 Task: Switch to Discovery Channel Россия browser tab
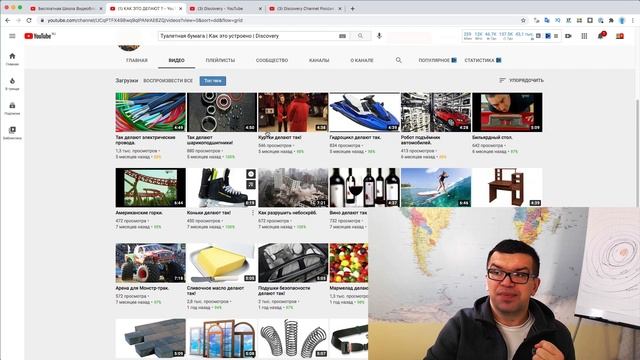pos(305,8)
